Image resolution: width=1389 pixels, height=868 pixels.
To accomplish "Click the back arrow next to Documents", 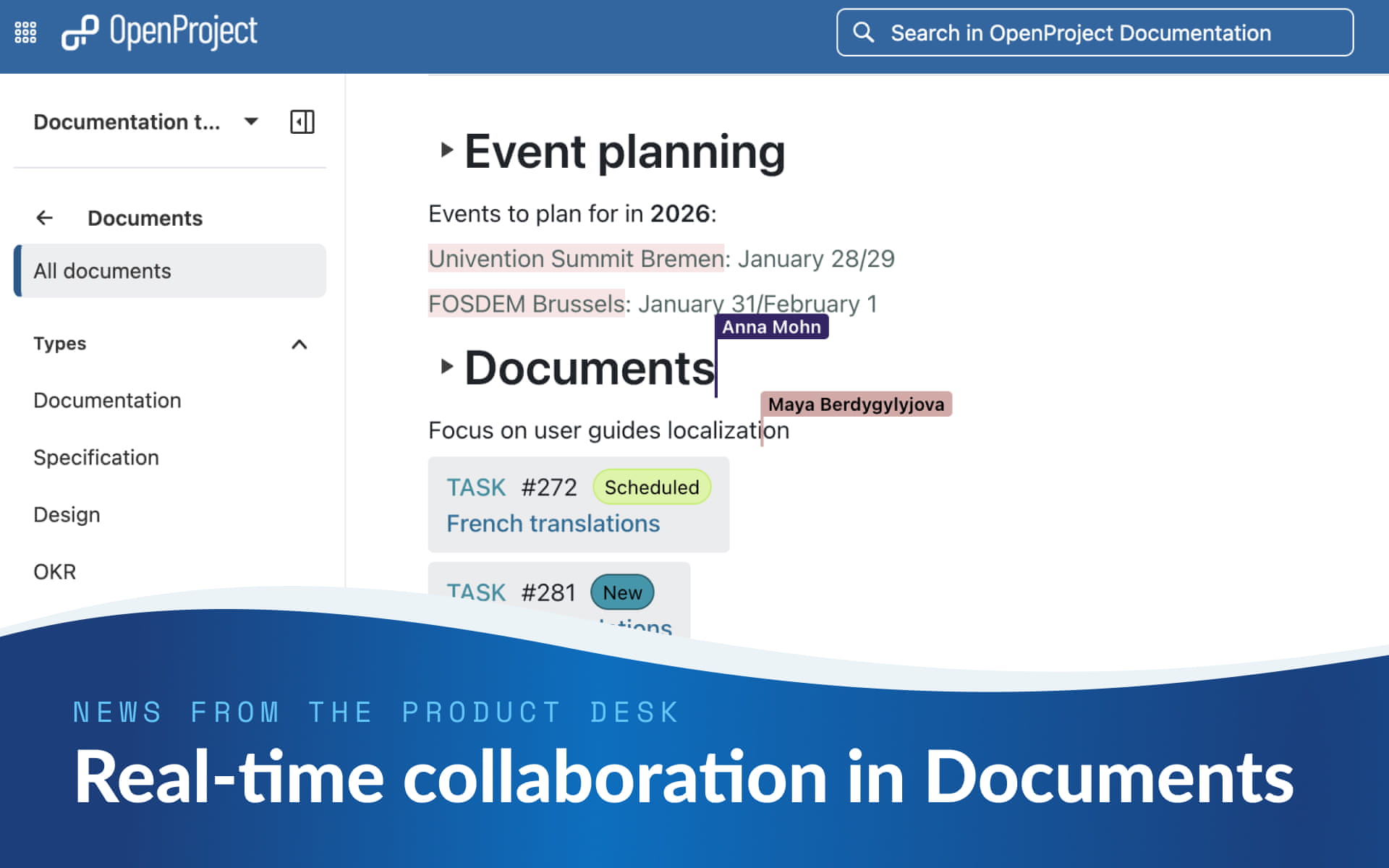I will coord(44,218).
